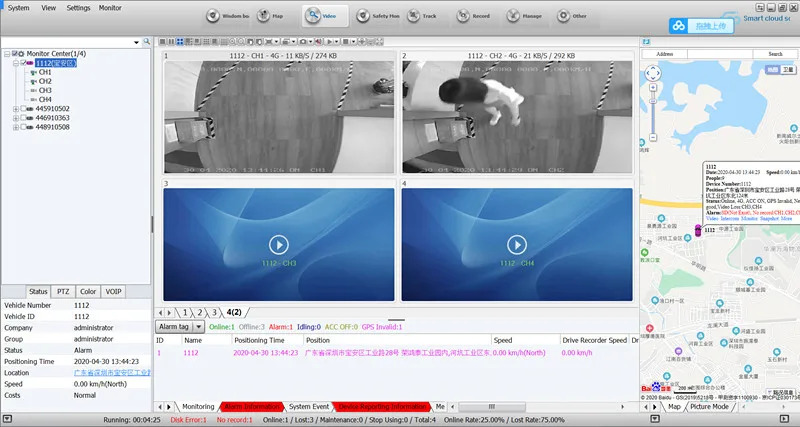Select channel CH2 in vehicle tree
Image resolution: width=800 pixels, height=427 pixels.
pos(45,81)
